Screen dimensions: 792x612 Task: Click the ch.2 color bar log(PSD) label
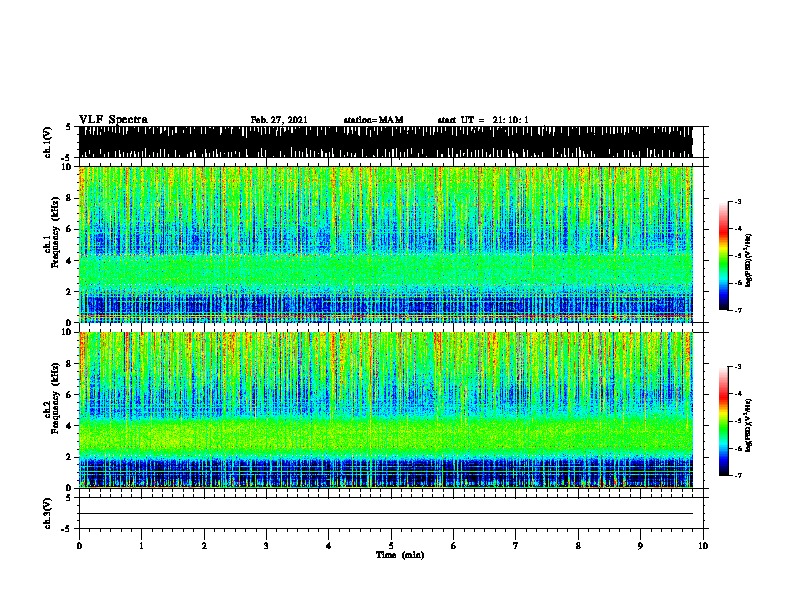click(x=748, y=425)
